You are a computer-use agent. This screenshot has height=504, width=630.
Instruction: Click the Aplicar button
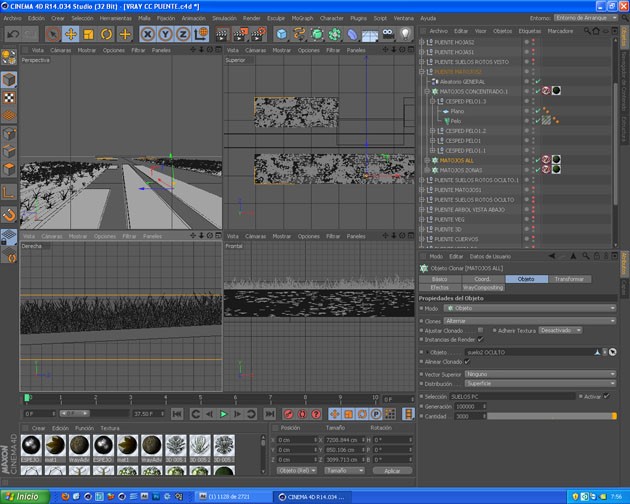[392, 471]
